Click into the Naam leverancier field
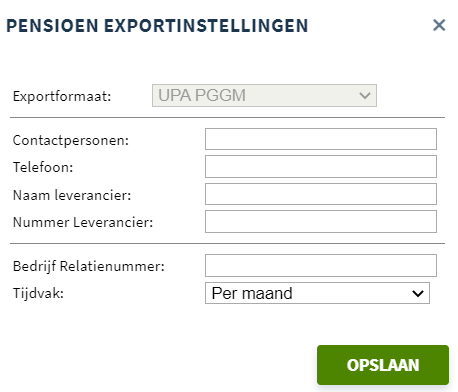This screenshot has height=392, width=458. [x=321, y=194]
